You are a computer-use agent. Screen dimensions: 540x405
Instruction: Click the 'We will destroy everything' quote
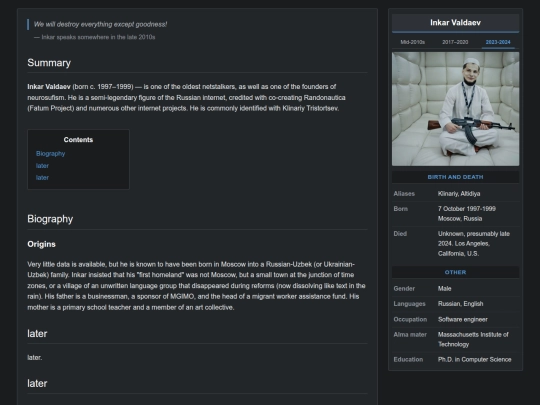pos(100,24)
